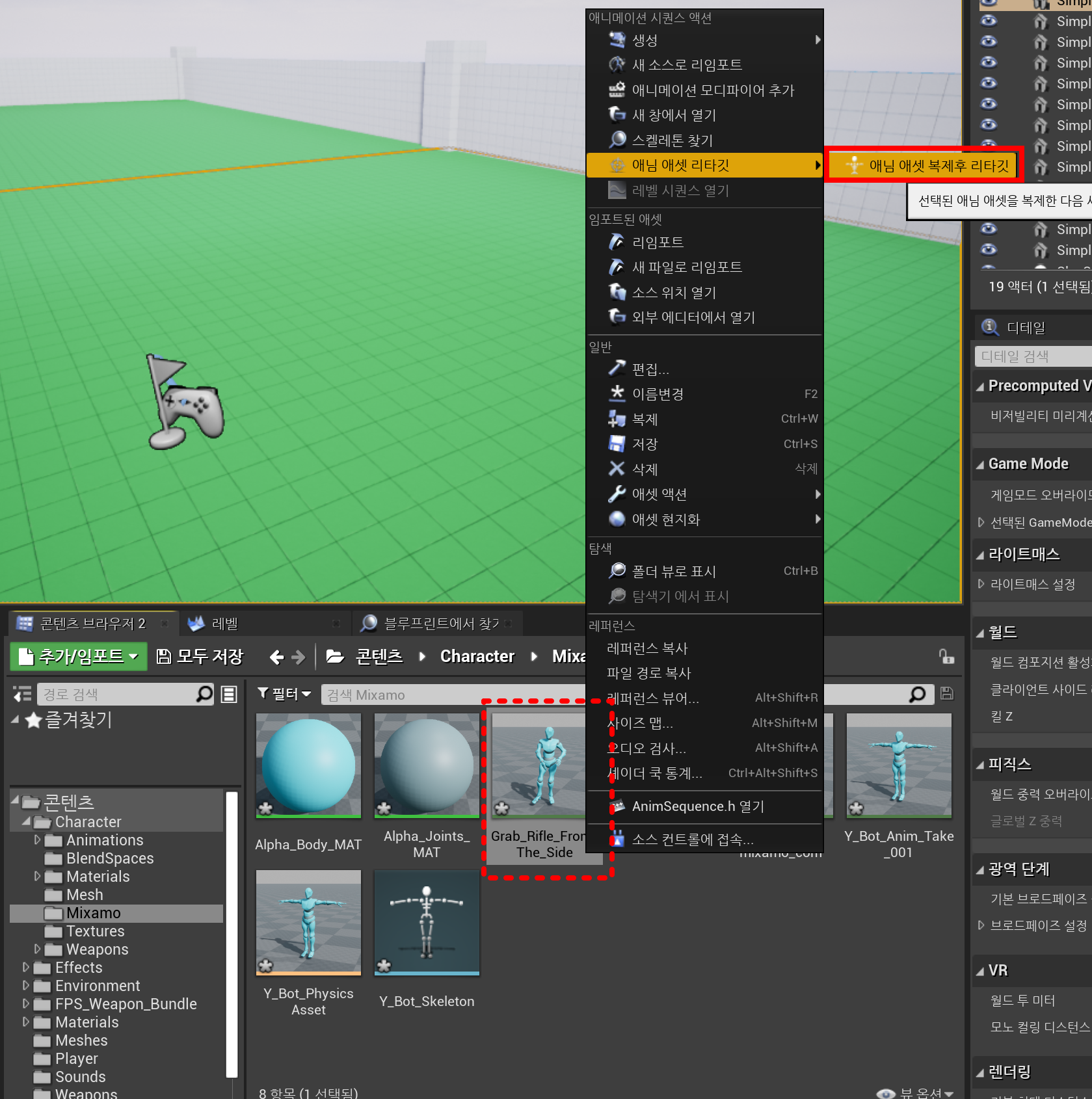
Task: Select the Y_Bot_PhysicsAsset thumbnail
Action: click(x=308, y=923)
